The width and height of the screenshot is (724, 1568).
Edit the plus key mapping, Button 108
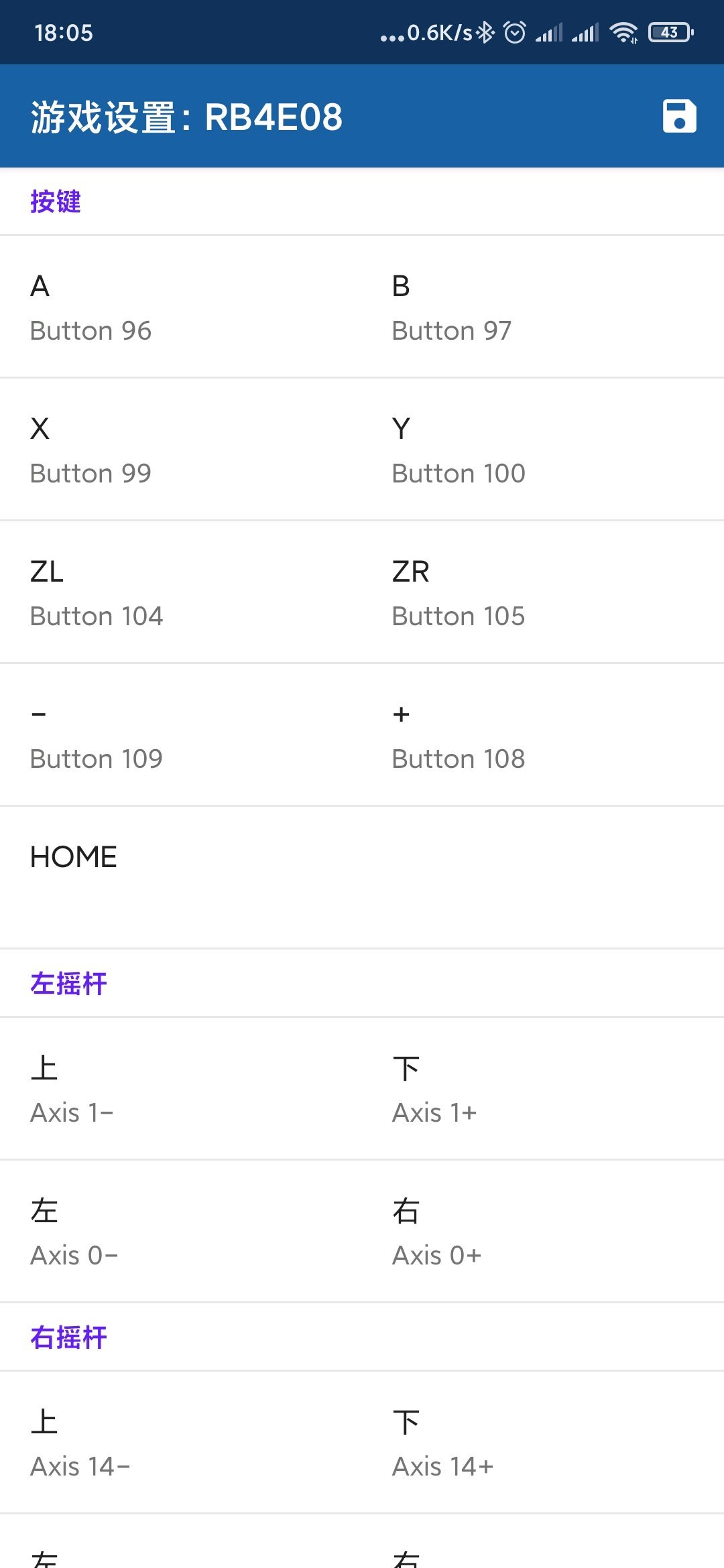coord(543,735)
